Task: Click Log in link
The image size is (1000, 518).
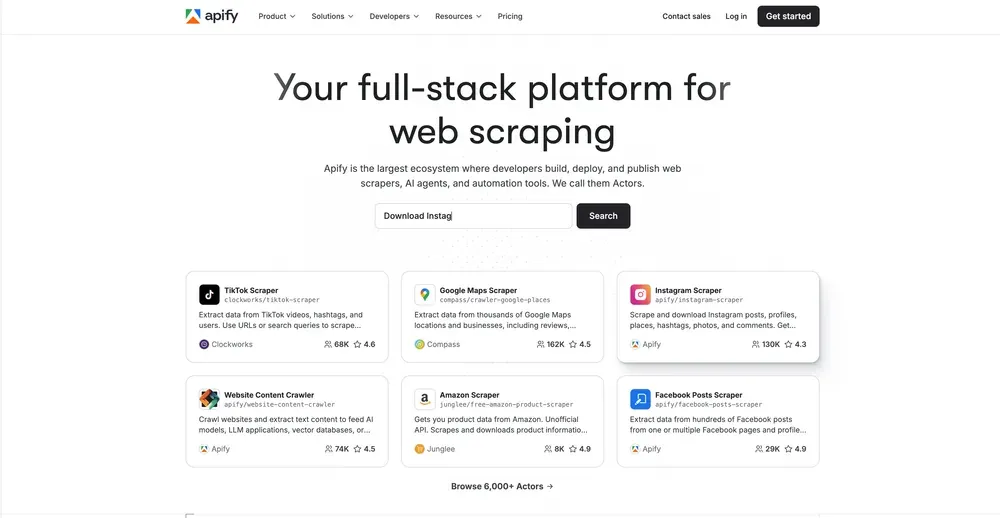Action: [736, 17]
